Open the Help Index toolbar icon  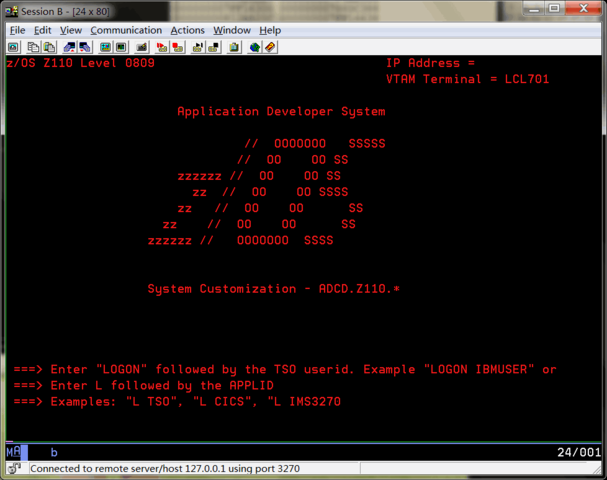tap(270, 47)
